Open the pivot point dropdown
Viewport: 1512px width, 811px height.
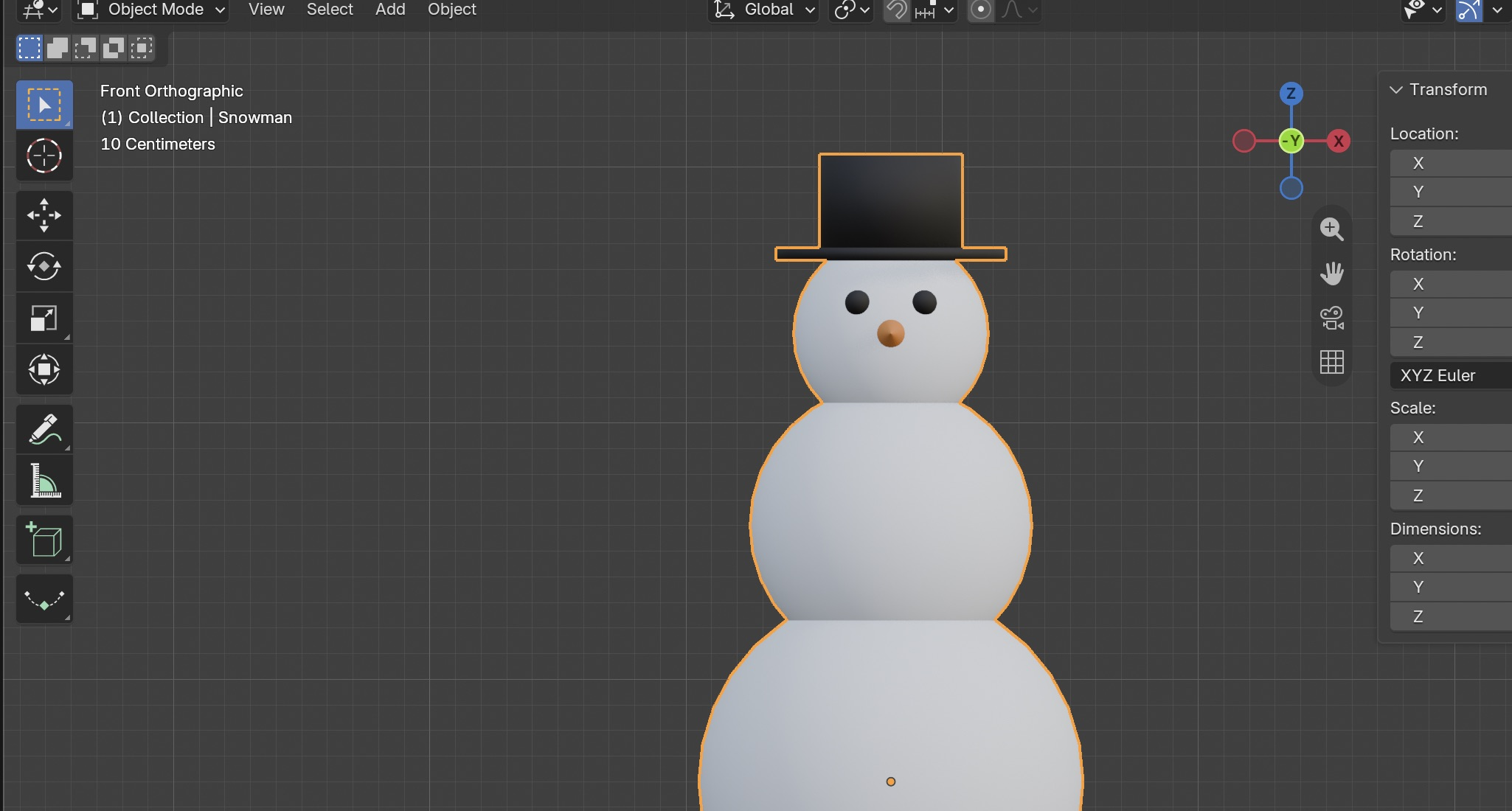tap(852, 10)
